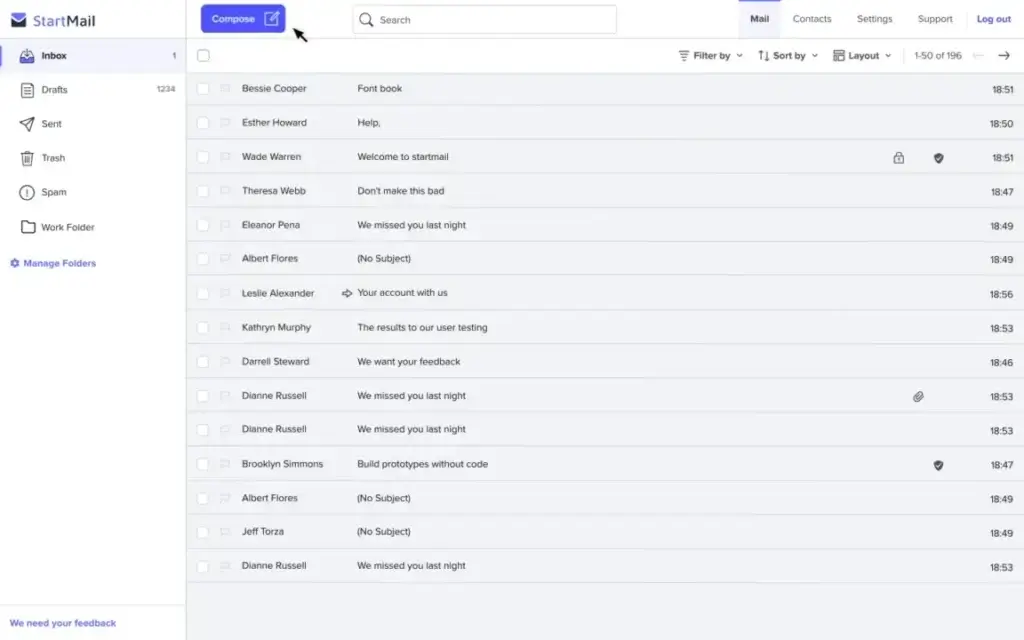The image size is (1024, 640).
Task: Open the Sort by dropdown
Action: coord(788,56)
